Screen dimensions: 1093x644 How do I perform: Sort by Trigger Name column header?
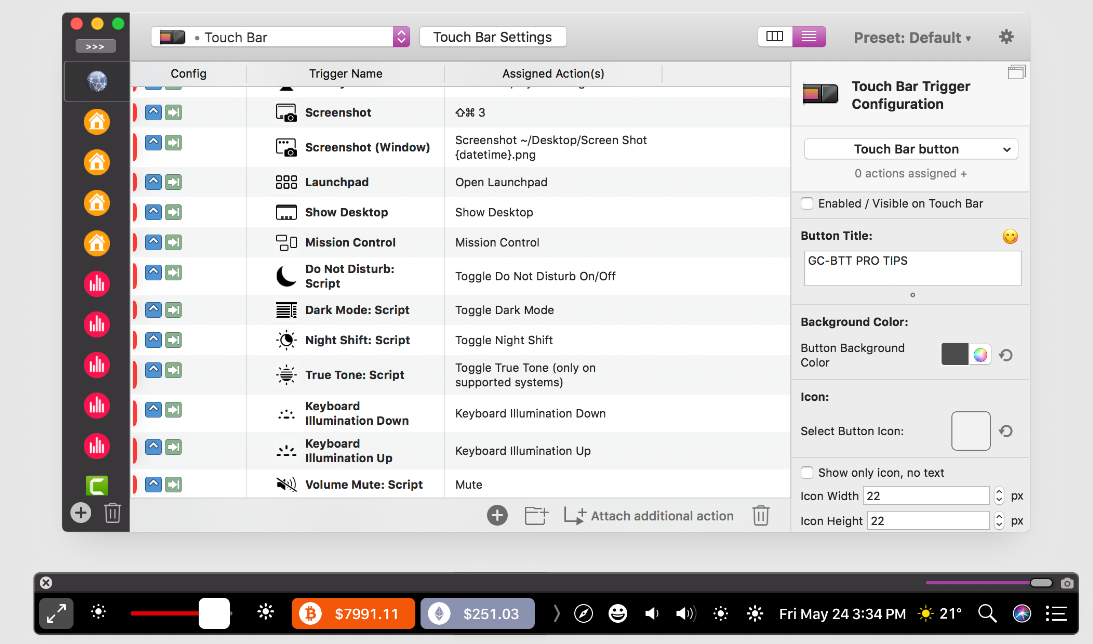point(346,73)
